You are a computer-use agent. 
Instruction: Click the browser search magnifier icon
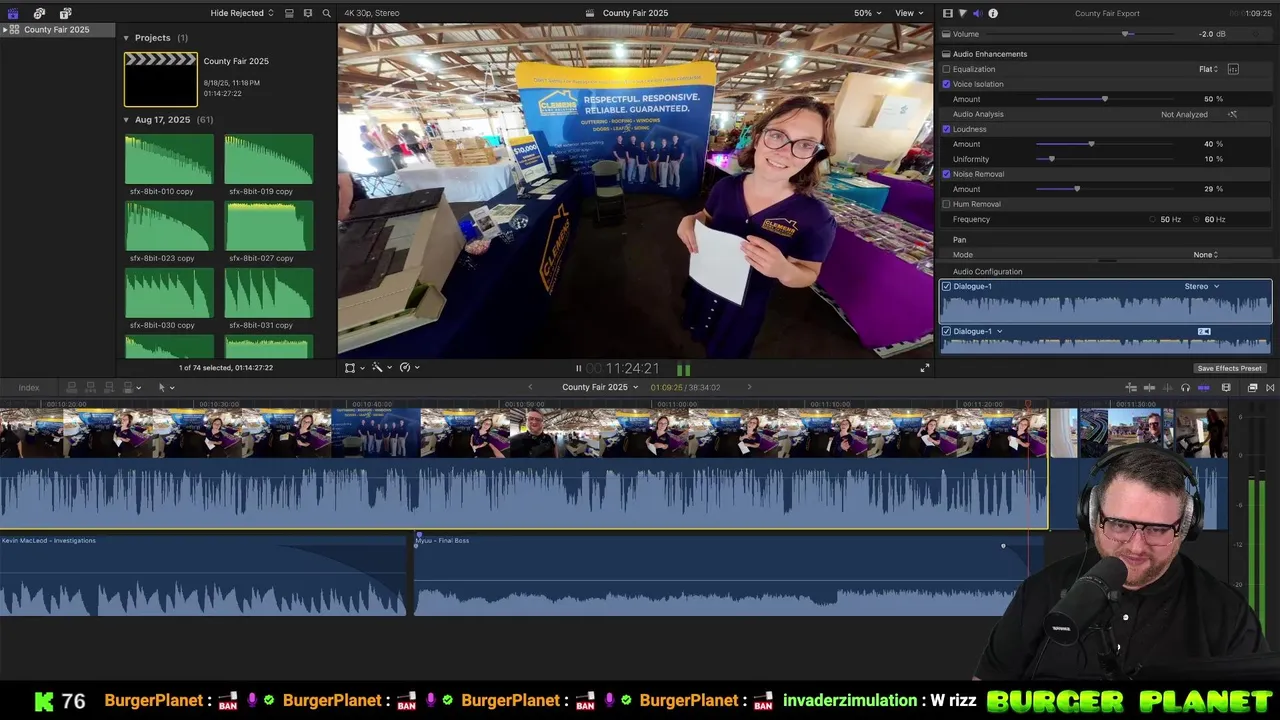pyautogui.click(x=327, y=13)
